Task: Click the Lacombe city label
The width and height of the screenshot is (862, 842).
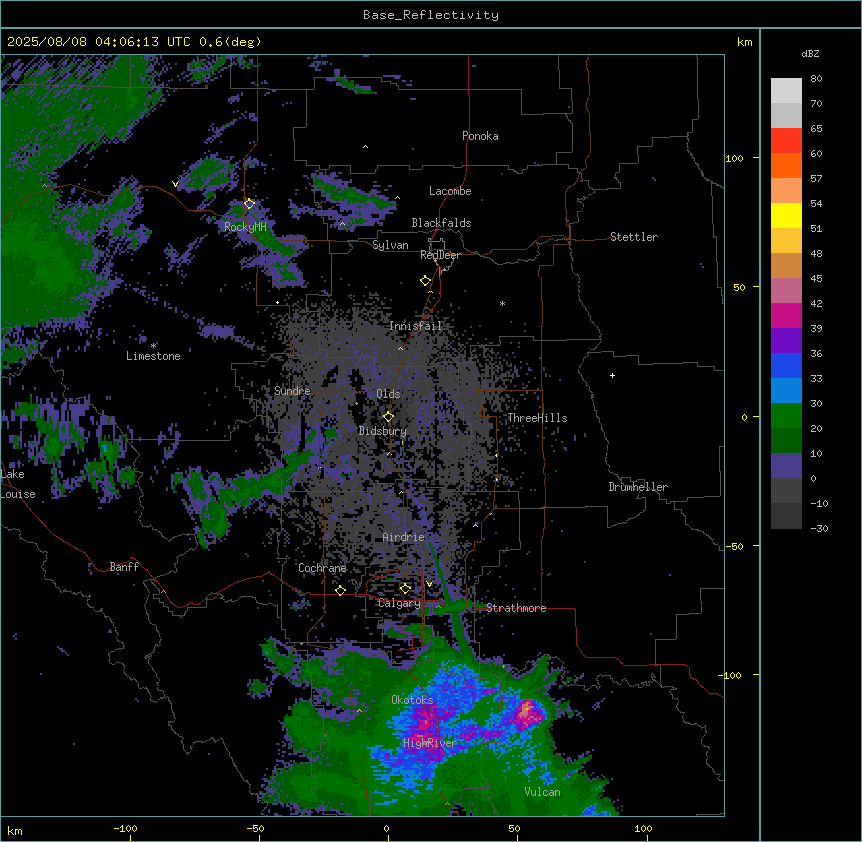Action: coord(450,191)
